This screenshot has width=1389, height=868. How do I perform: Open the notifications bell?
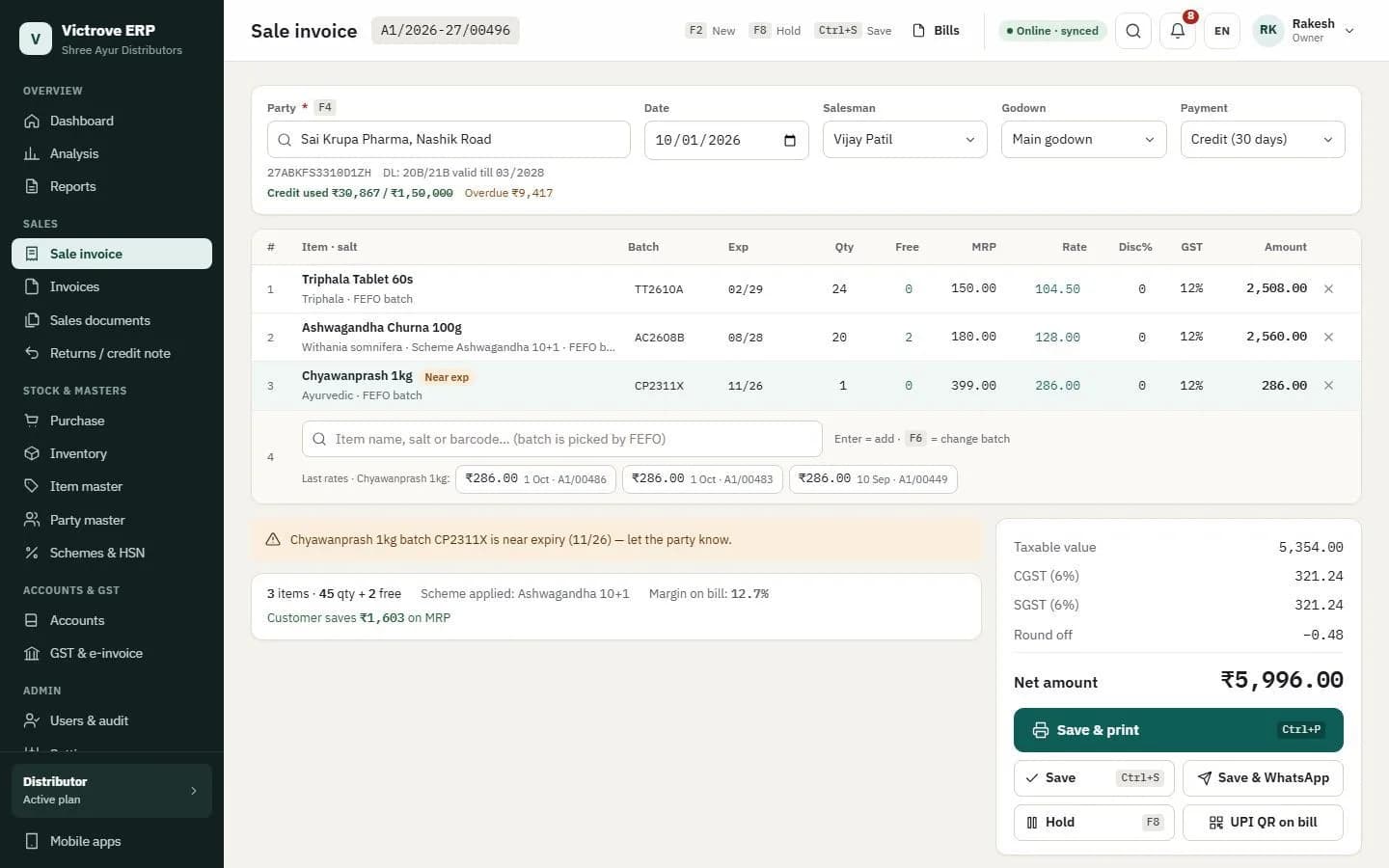(1178, 31)
